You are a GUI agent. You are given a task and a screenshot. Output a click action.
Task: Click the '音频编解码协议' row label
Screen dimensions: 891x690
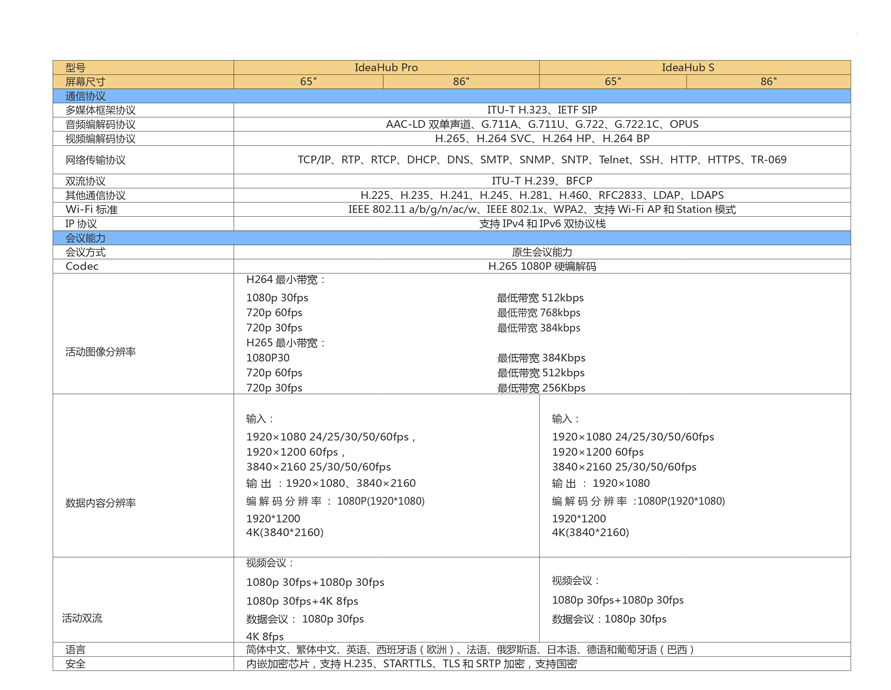coord(101,124)
